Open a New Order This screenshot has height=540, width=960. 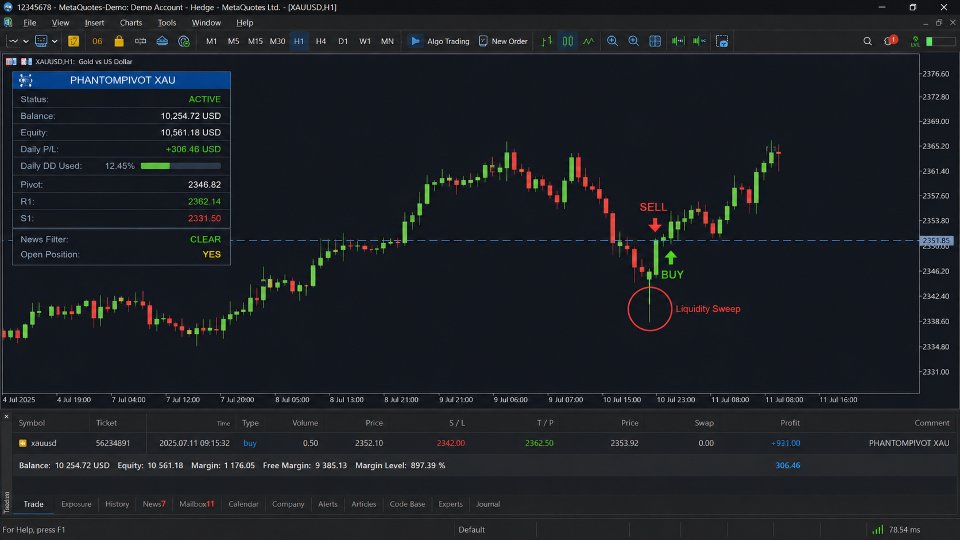503,41
